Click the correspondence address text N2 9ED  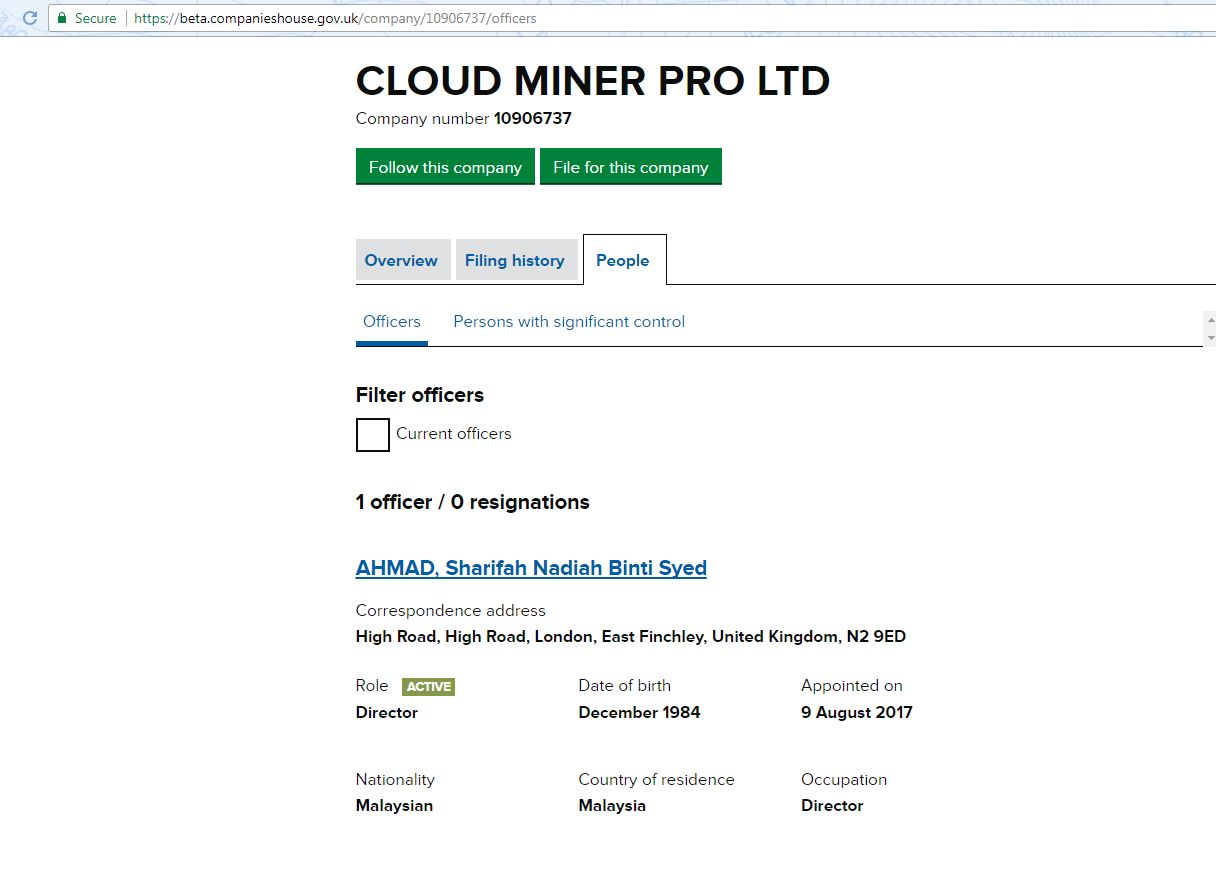(x=875, y=637)
